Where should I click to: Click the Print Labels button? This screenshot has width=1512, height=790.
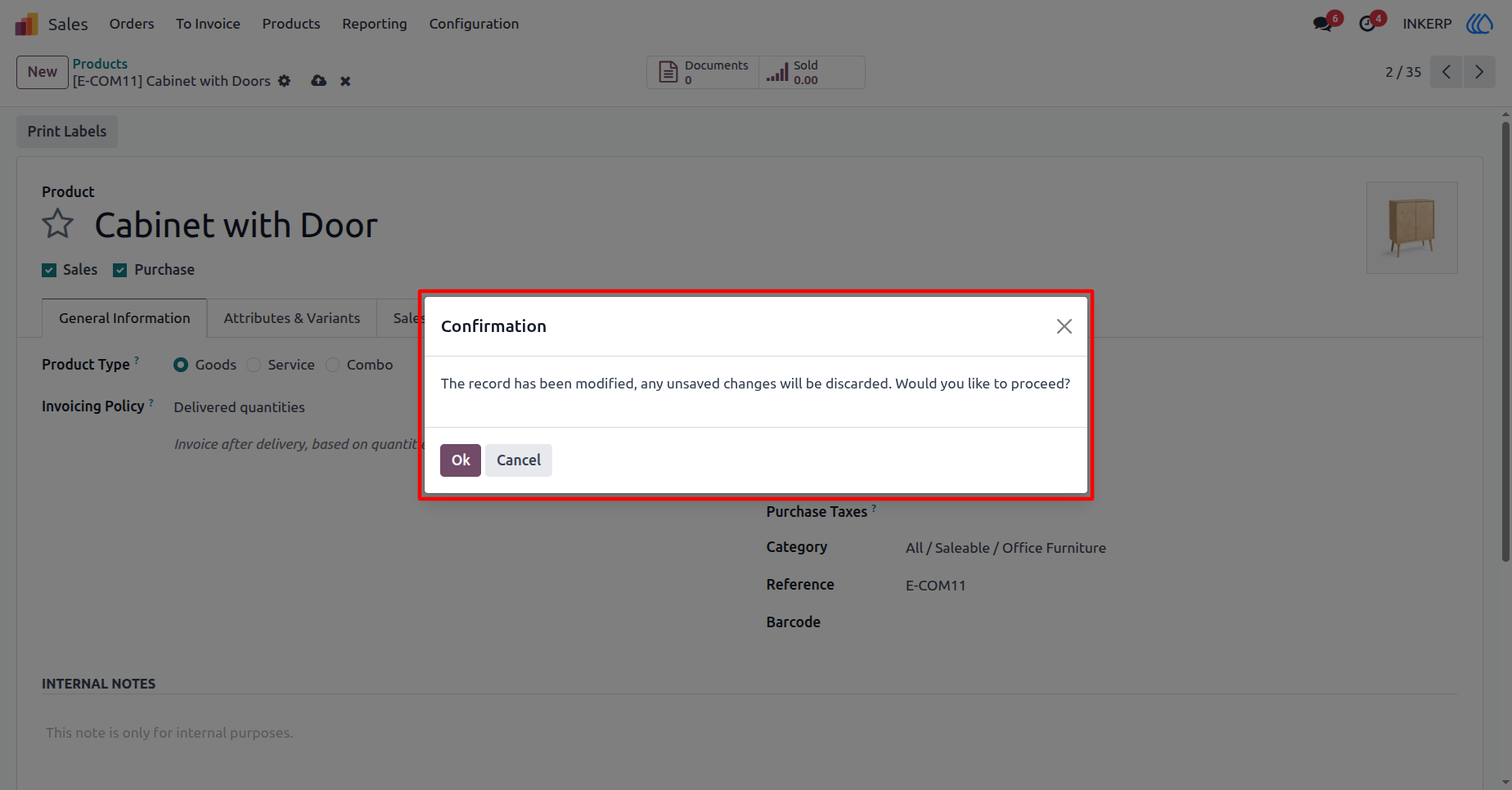pyautogui.click(x=67, y=132)
